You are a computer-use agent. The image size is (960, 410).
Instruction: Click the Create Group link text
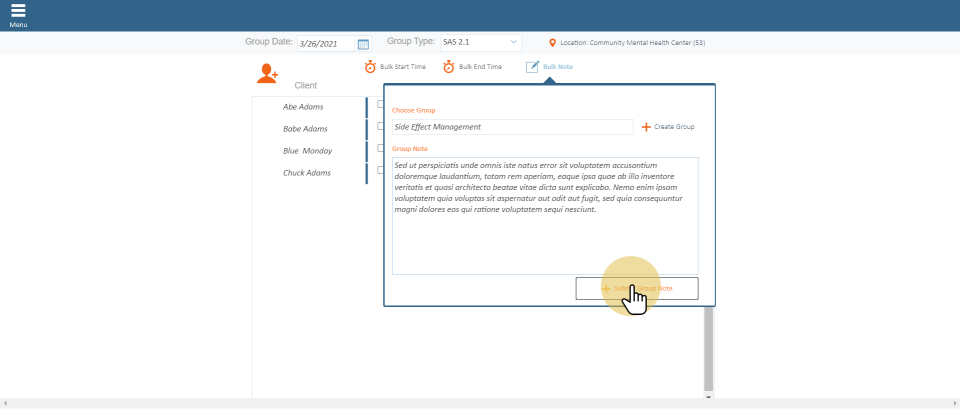point(674,127)
